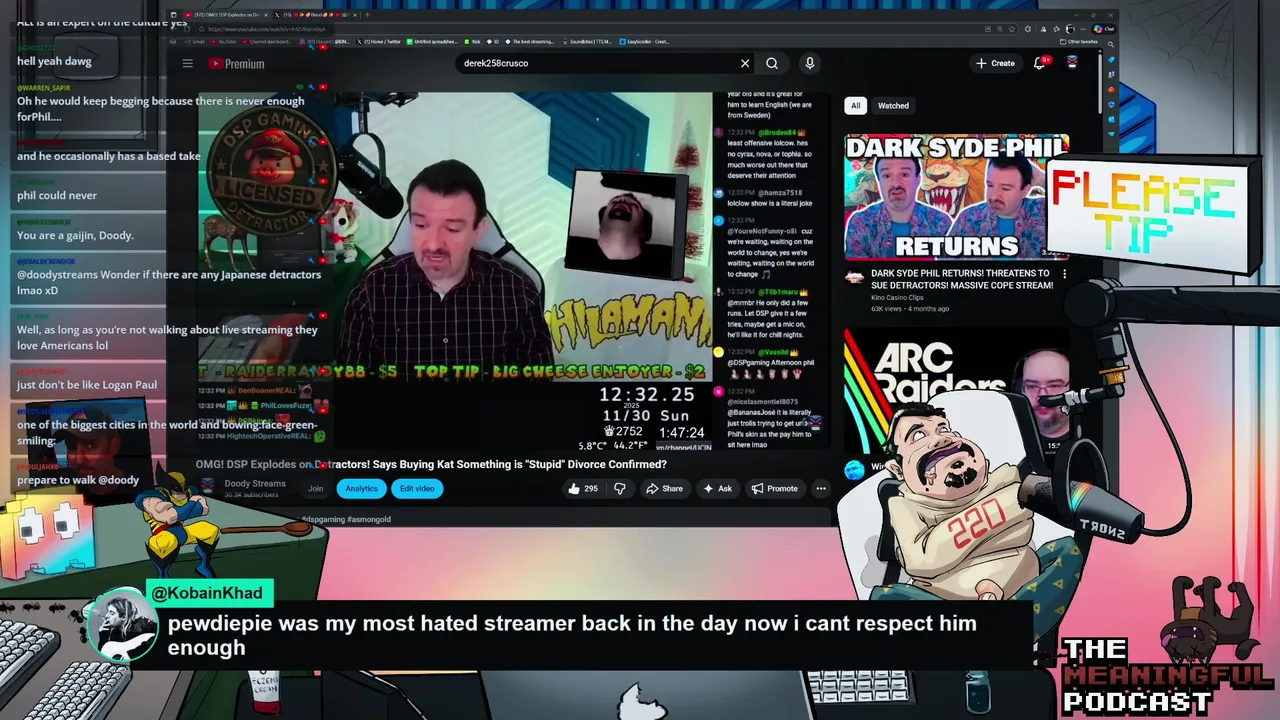Viewport: 1280px width, 720px height.
Task: Click the main video player
Action: click(x=455, y=272)
